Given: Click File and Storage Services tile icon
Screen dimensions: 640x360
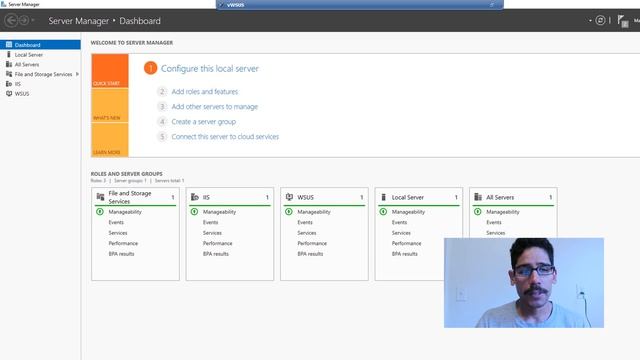Looking at the screenshot, I should point(100,197).
